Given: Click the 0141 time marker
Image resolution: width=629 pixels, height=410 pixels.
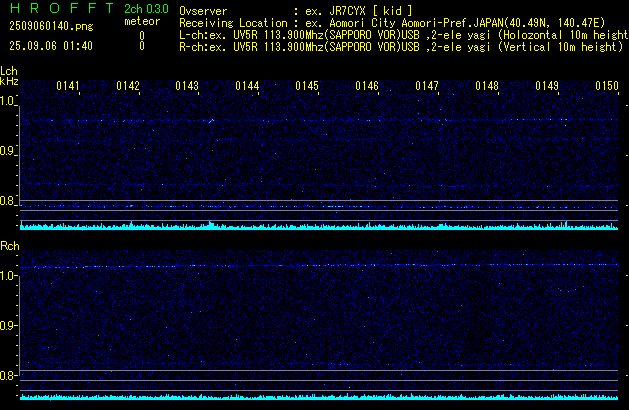Looking at the screenshot, I should [68, 86].
